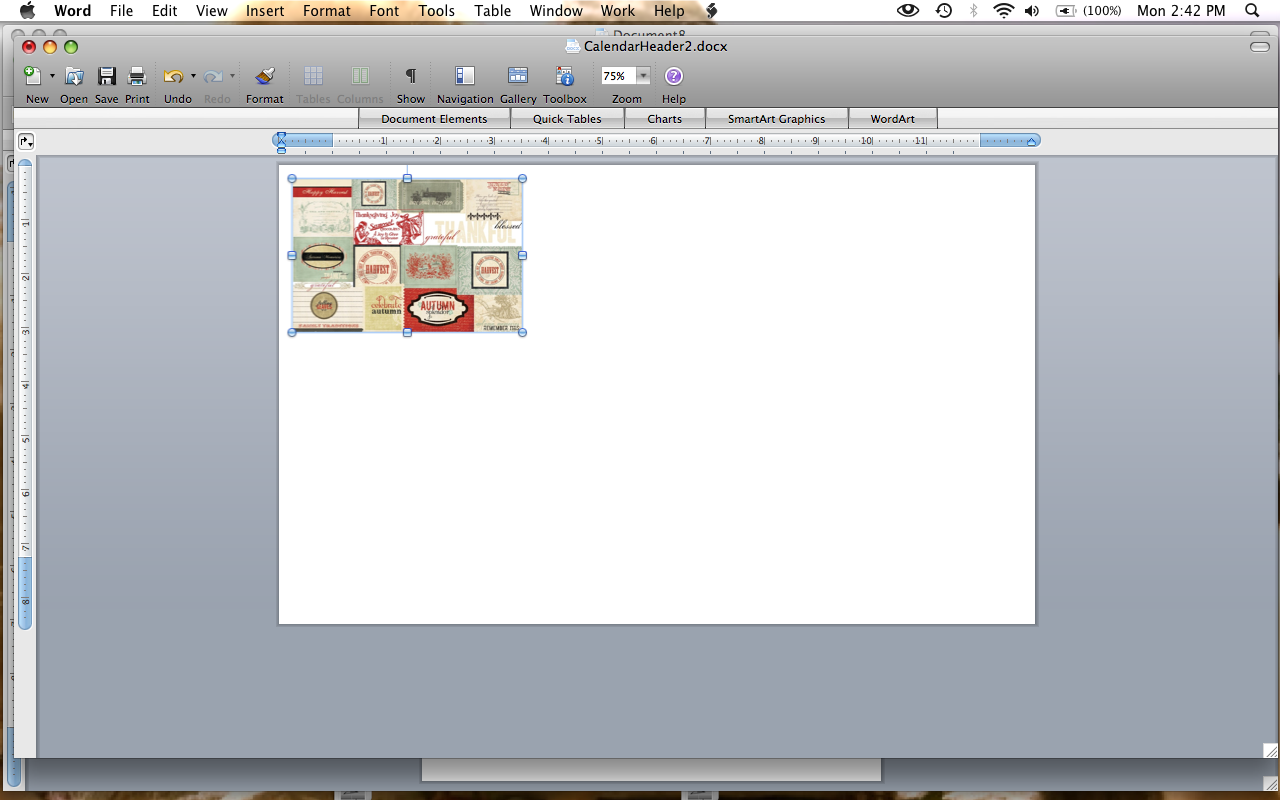1280x800 pixels.
Task: Open the Charts tab
Action: (665, 119)
